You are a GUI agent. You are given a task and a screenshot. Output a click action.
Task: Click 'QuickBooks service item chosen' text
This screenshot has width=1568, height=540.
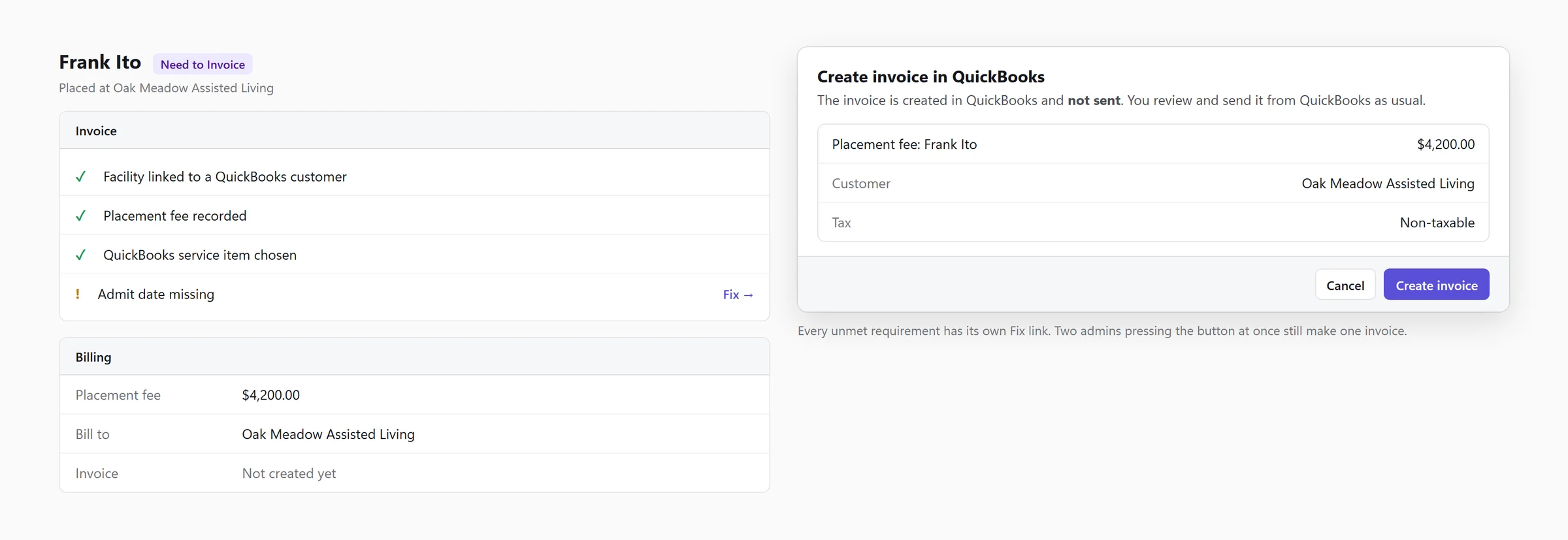[200, 255]
